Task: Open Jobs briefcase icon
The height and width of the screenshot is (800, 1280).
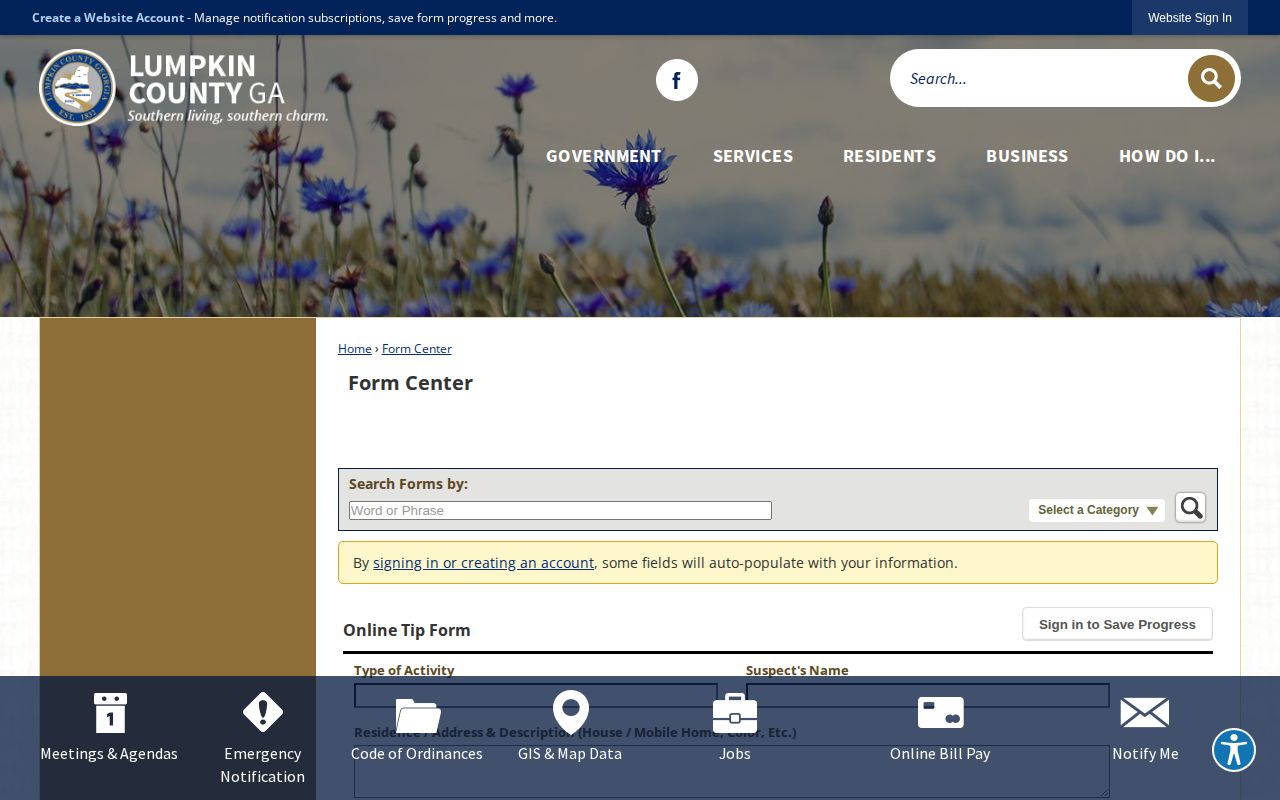Action: pyautogui.click(x=735, y=713)
